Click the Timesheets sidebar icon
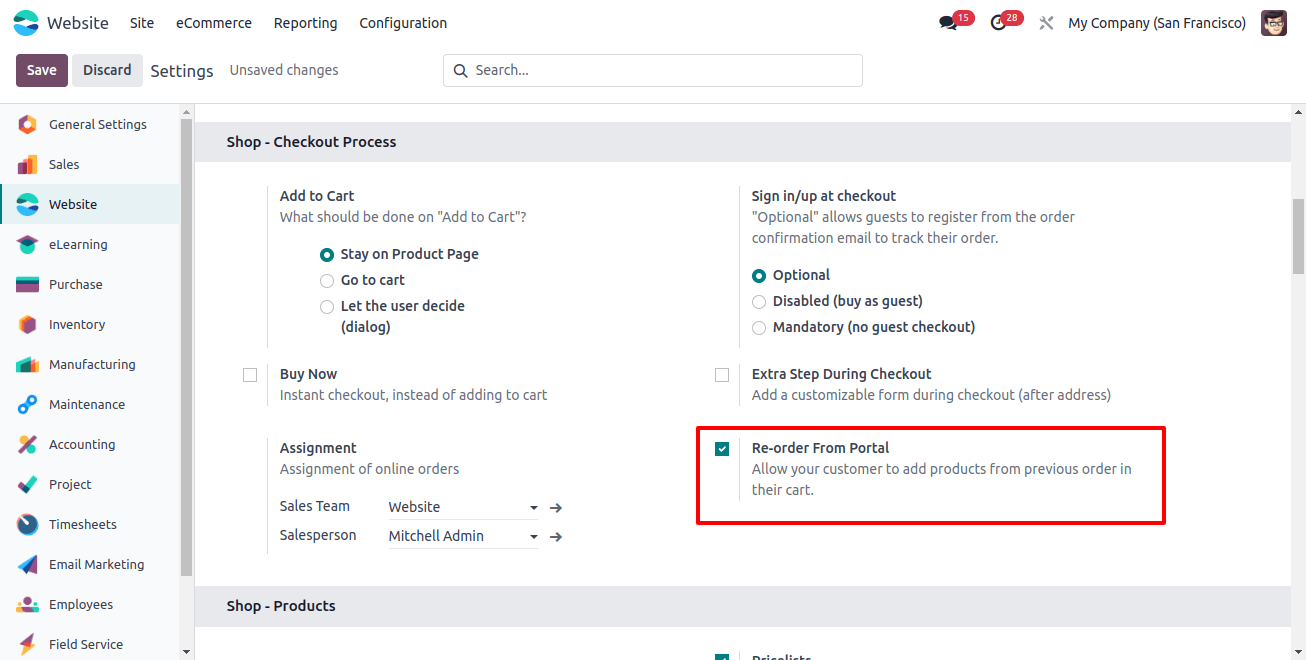 [27, 524]
